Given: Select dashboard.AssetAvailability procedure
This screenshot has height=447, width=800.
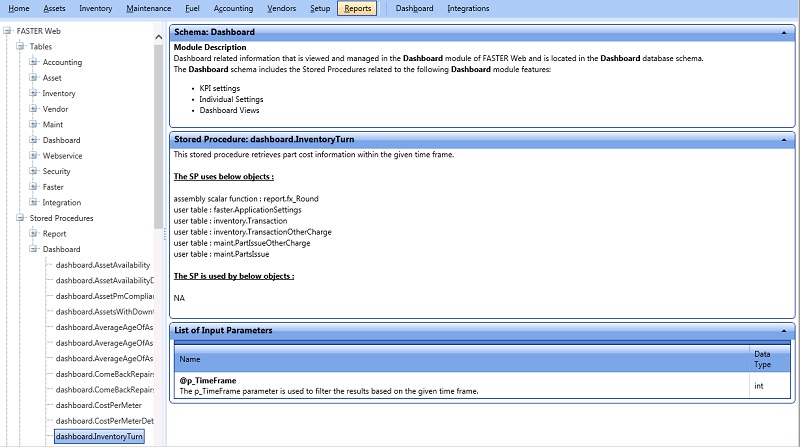Looking at the screenshot, I should pos(103,265).
